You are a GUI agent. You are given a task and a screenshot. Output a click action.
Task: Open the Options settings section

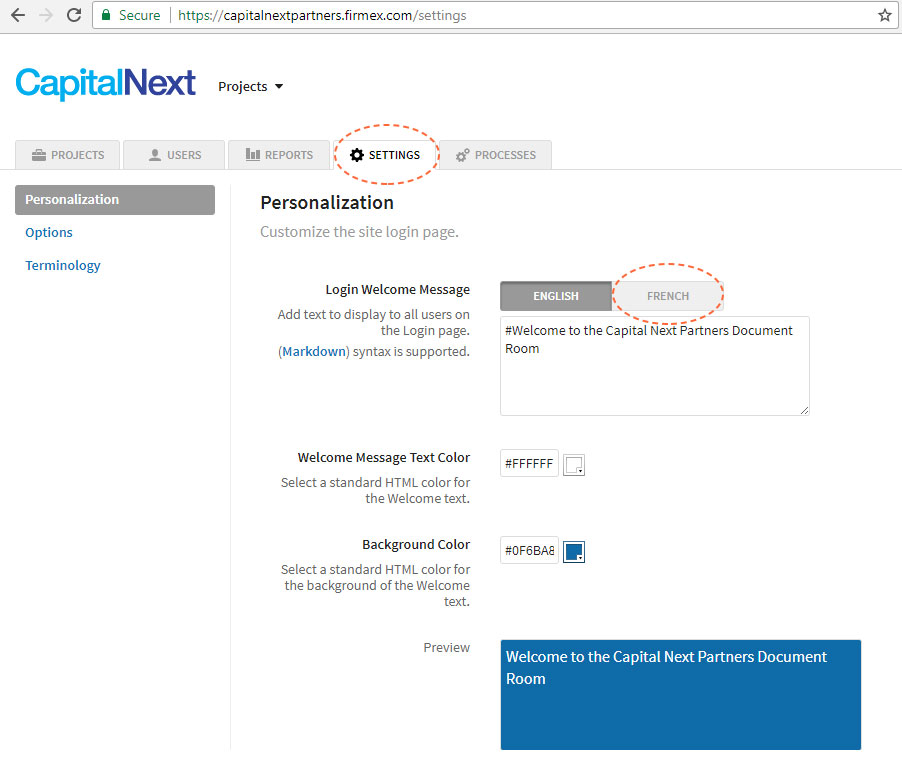(x=49, y=232)
